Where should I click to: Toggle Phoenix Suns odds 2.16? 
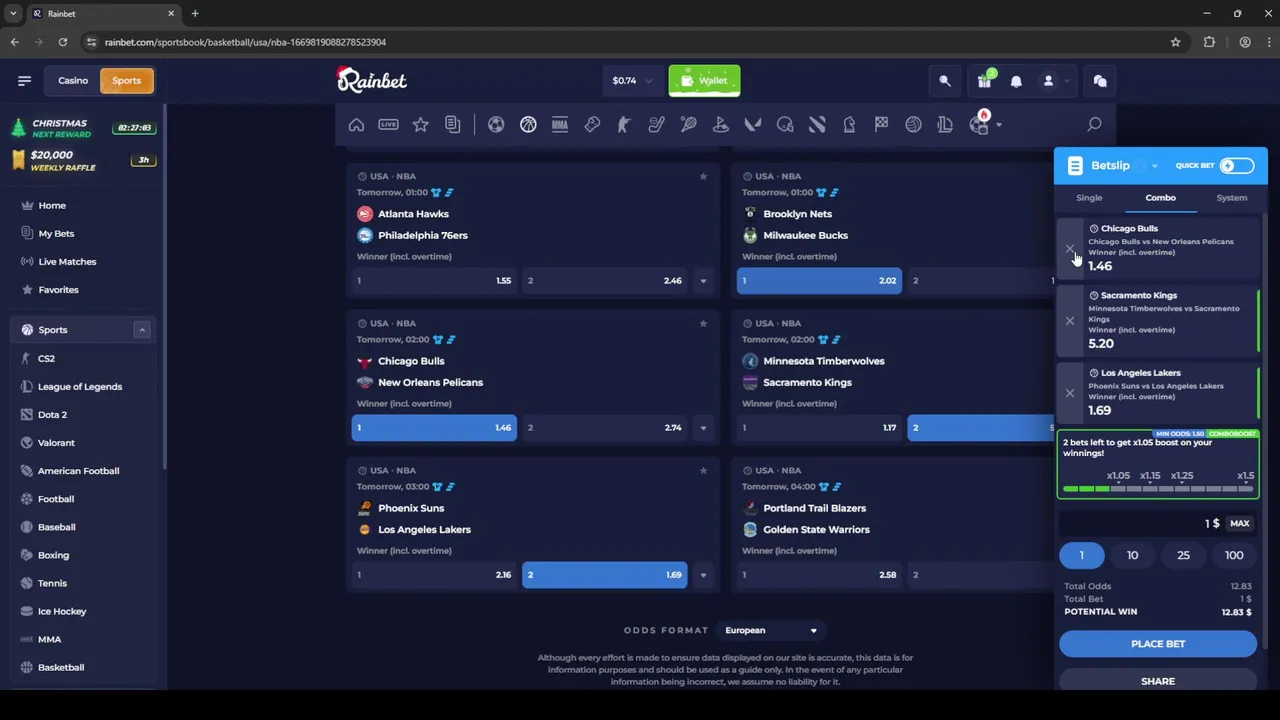[x=434, y=575]
